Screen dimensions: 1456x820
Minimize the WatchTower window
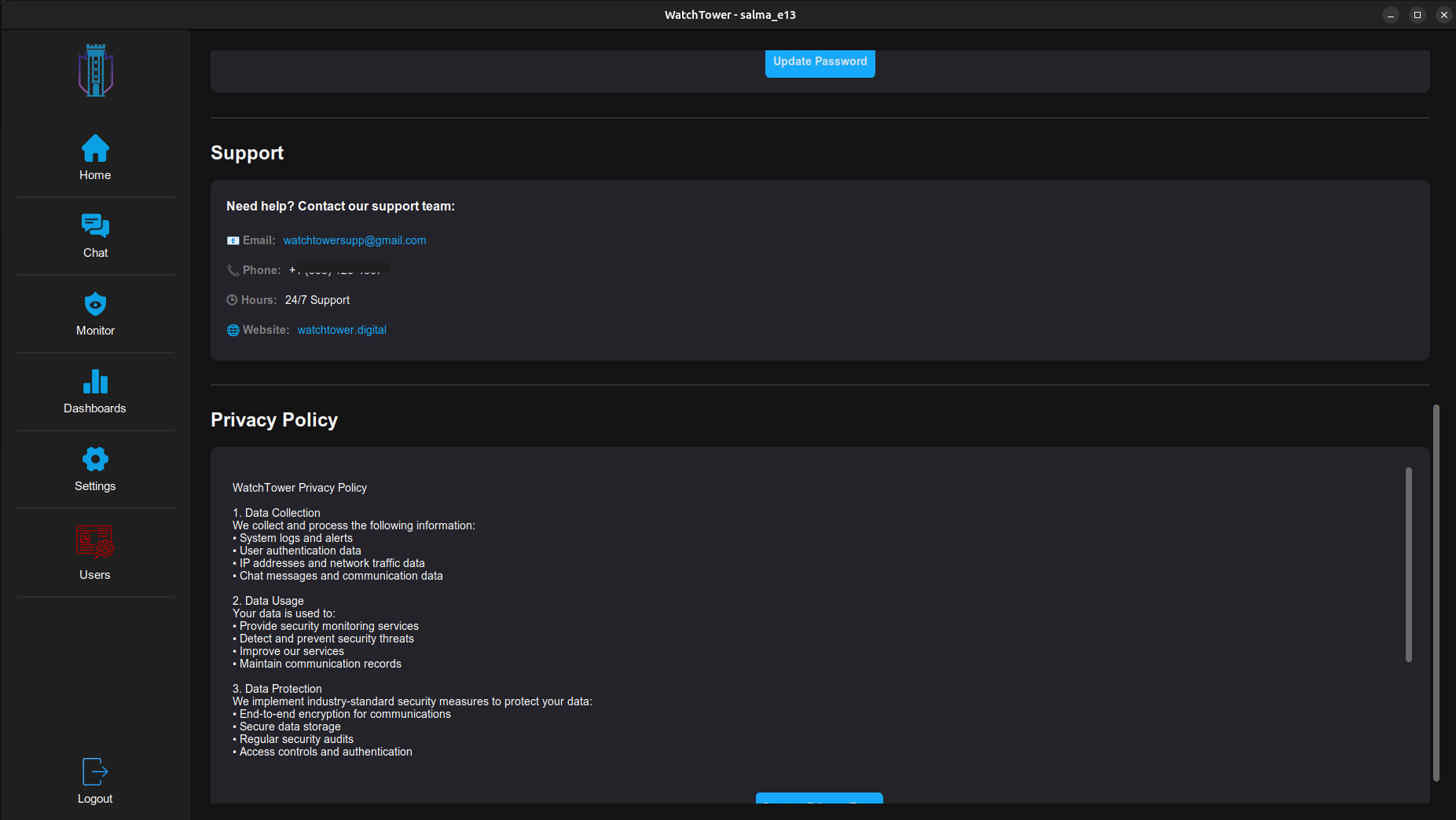point(1391,15)
